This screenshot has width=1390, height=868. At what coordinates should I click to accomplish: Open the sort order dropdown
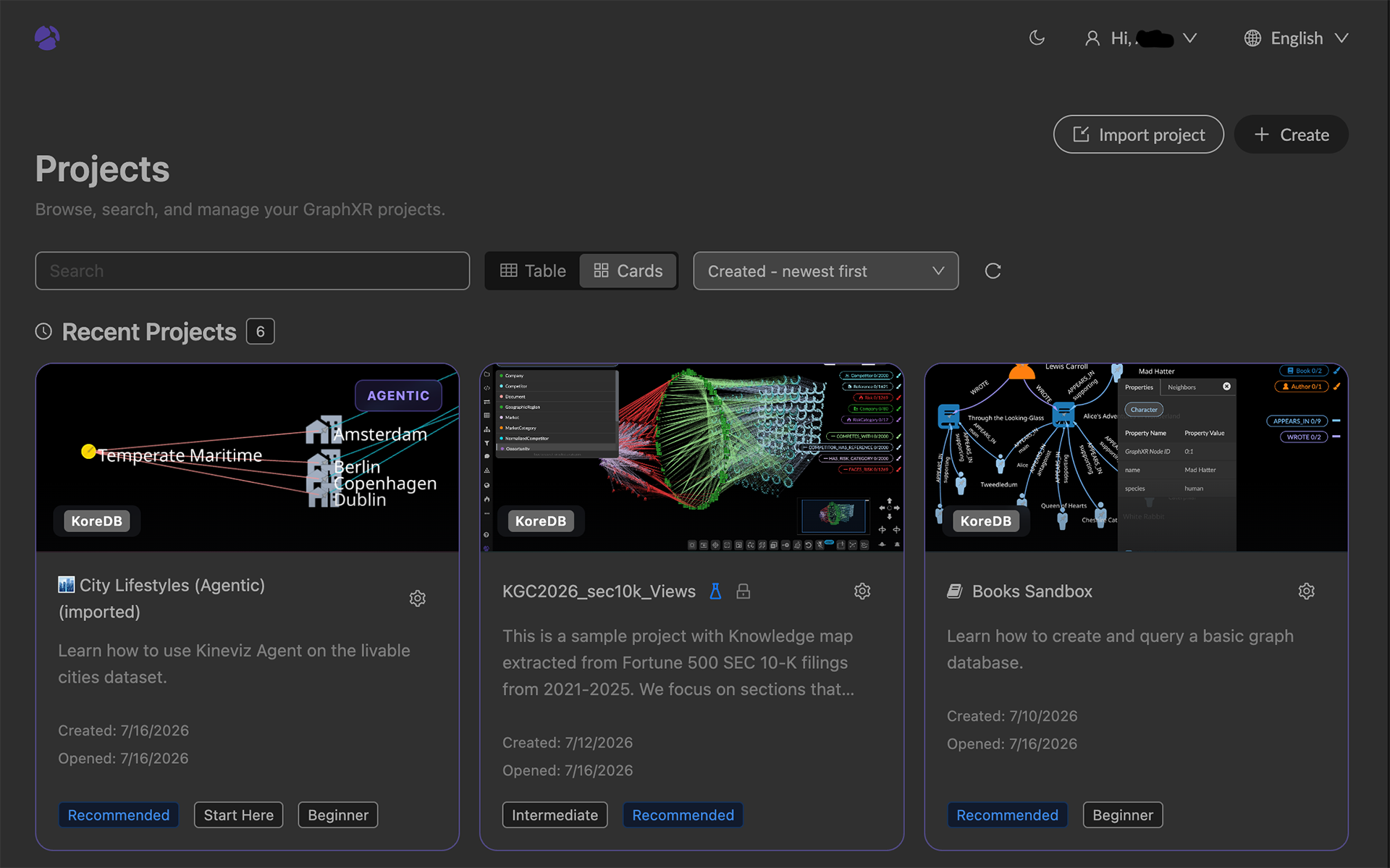pyautogui.click(x=825, y=271)
